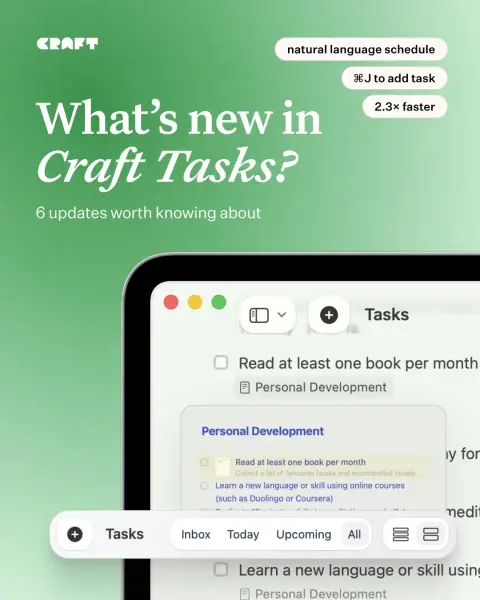
Task: Check 'Learn a new language or skill' task
Action: 221,569
